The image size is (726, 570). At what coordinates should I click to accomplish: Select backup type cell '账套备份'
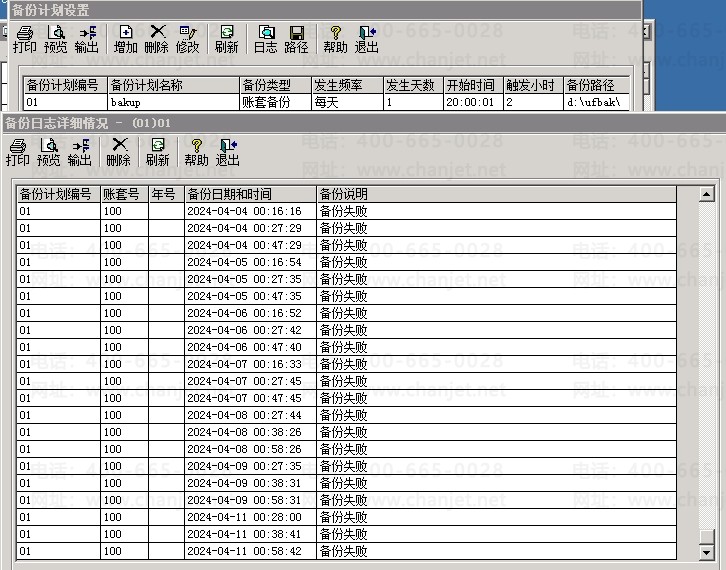pyautogui.click(x=275, y=102)
